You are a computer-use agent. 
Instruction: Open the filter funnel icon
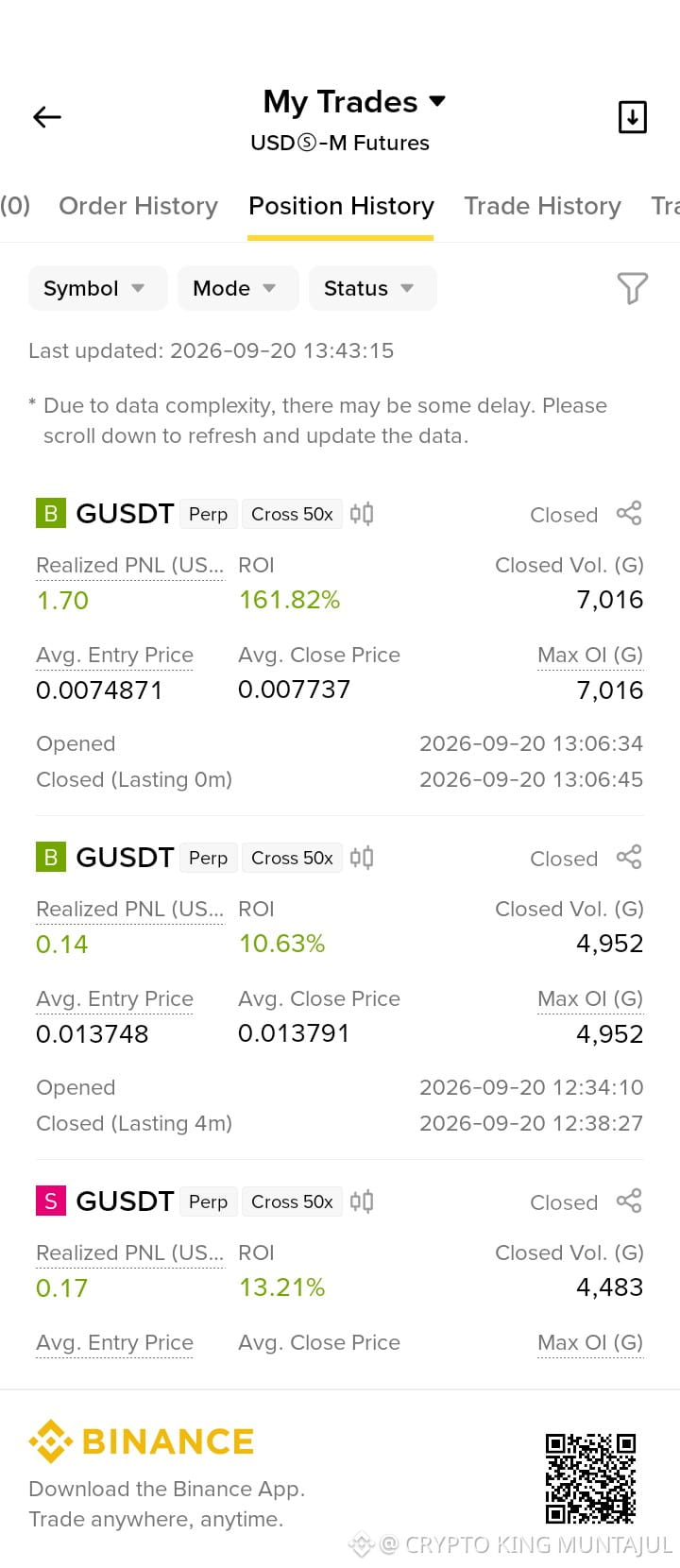pyautogui.click(x=632, y=288)
